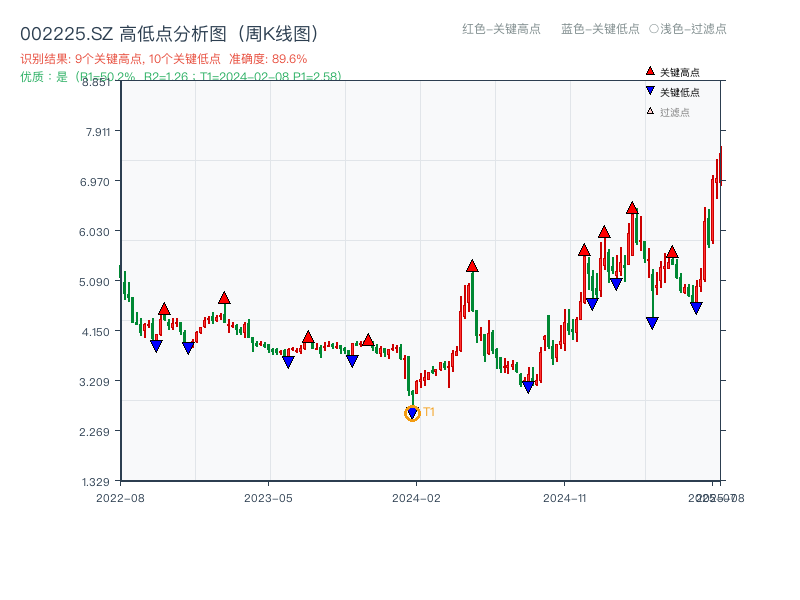Click the 7.911 y-axis price label
800x600 pixels.
pyautogui.click(x=97, y=132)
